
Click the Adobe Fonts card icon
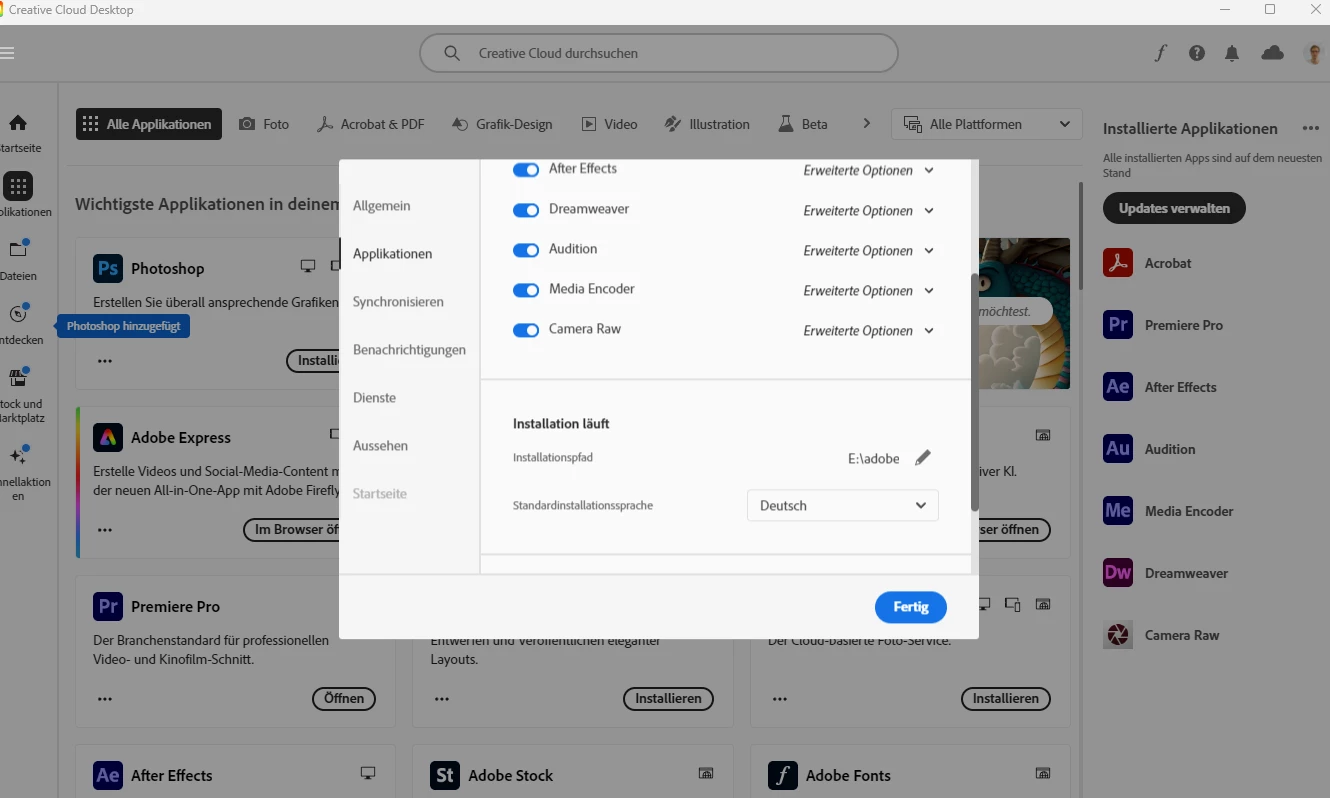click(x=783, y=775)
